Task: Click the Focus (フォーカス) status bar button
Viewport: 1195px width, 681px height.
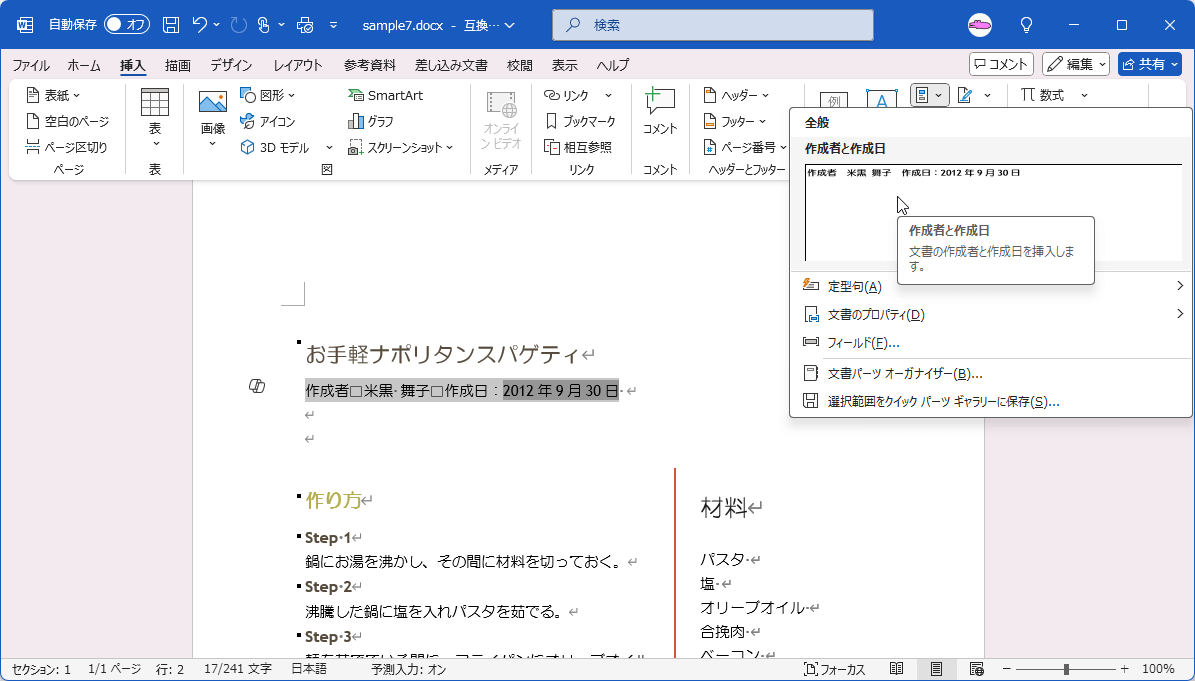Action: point(835,669)
